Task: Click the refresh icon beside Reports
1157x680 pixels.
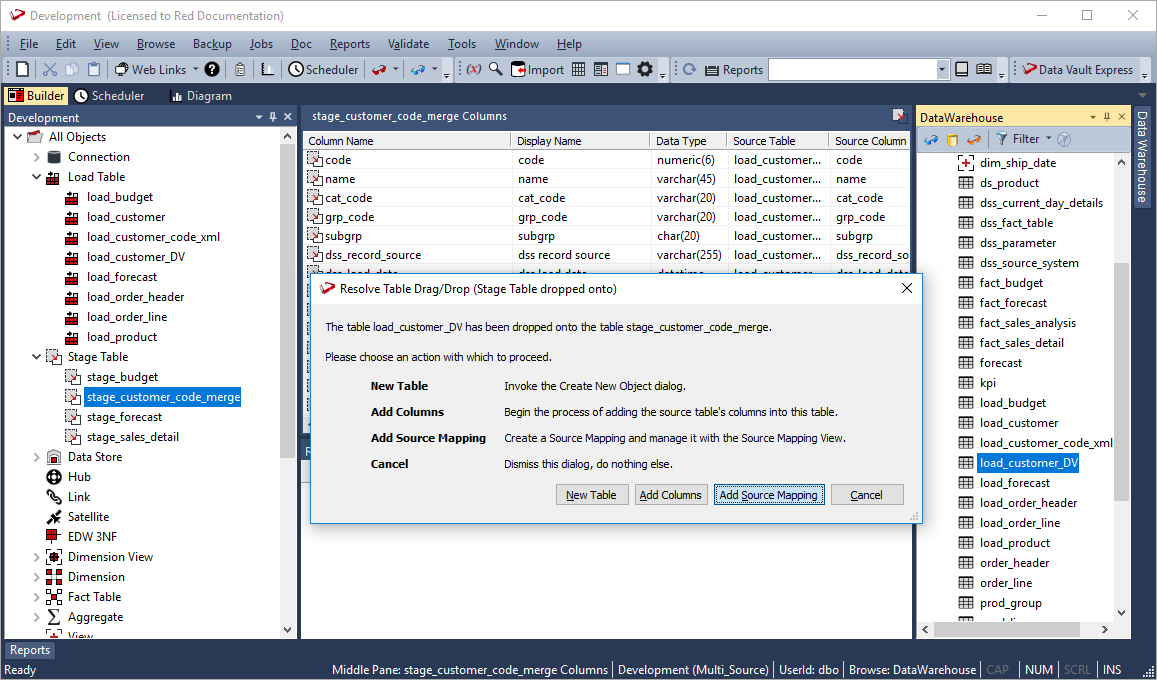Action: 689,70
